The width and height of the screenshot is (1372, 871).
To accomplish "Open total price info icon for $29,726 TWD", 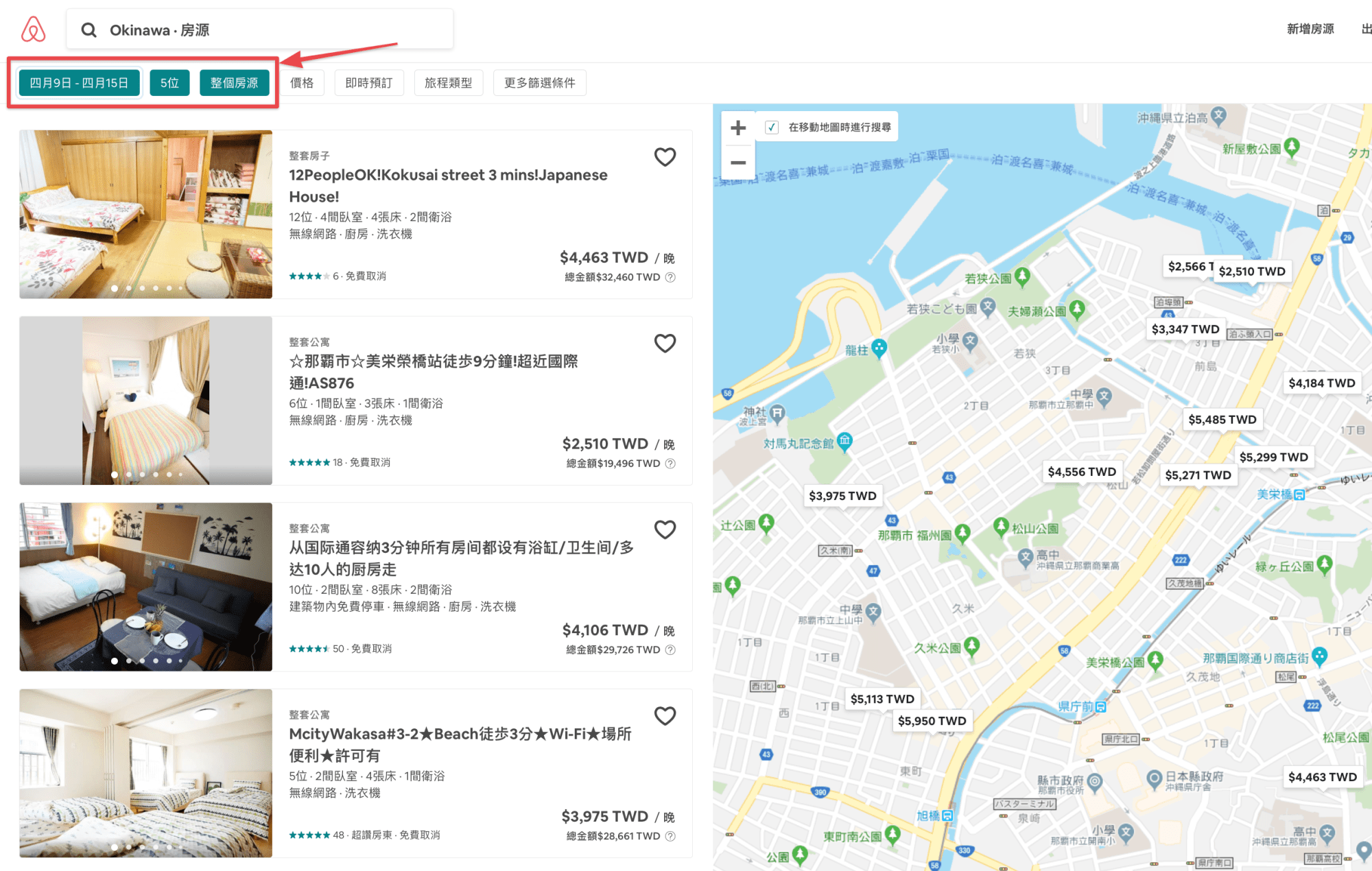I will pyautogui.click(x=670, y=649).
